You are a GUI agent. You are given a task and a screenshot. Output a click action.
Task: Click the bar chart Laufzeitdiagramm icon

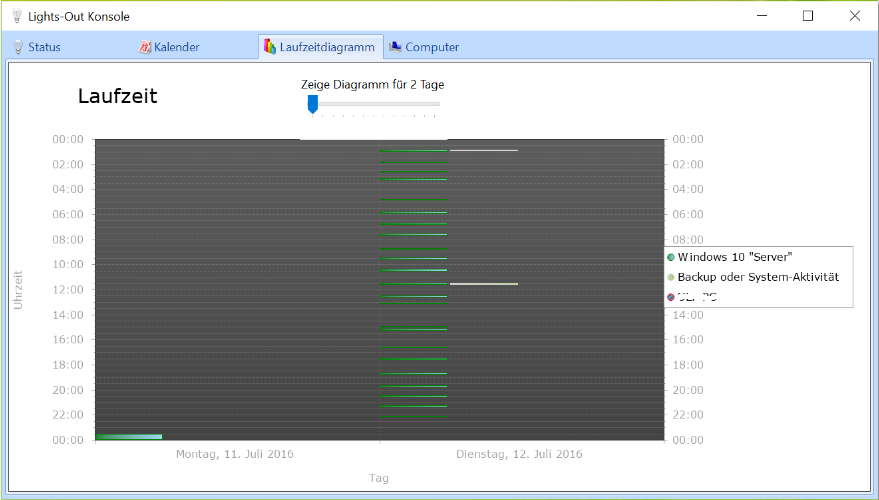coord(270,47)
